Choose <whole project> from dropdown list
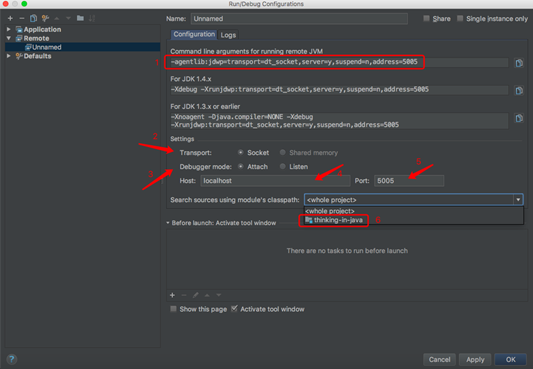 tap(414, 211)
